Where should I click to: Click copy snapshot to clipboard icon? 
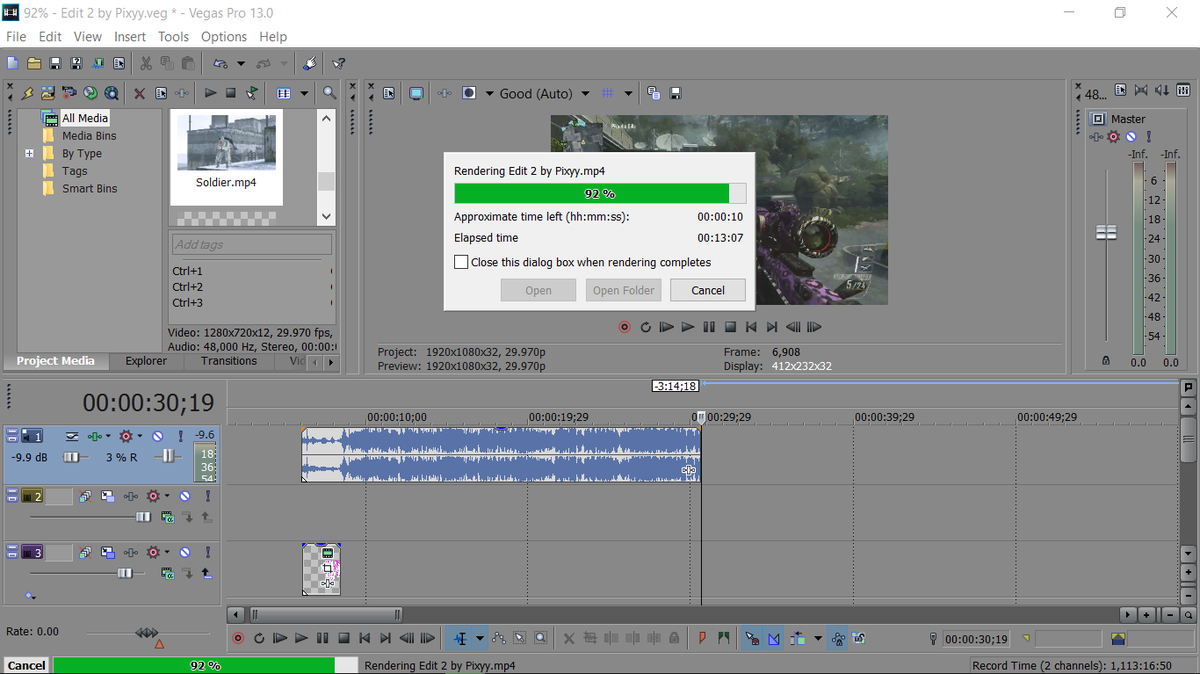[654, 93]
